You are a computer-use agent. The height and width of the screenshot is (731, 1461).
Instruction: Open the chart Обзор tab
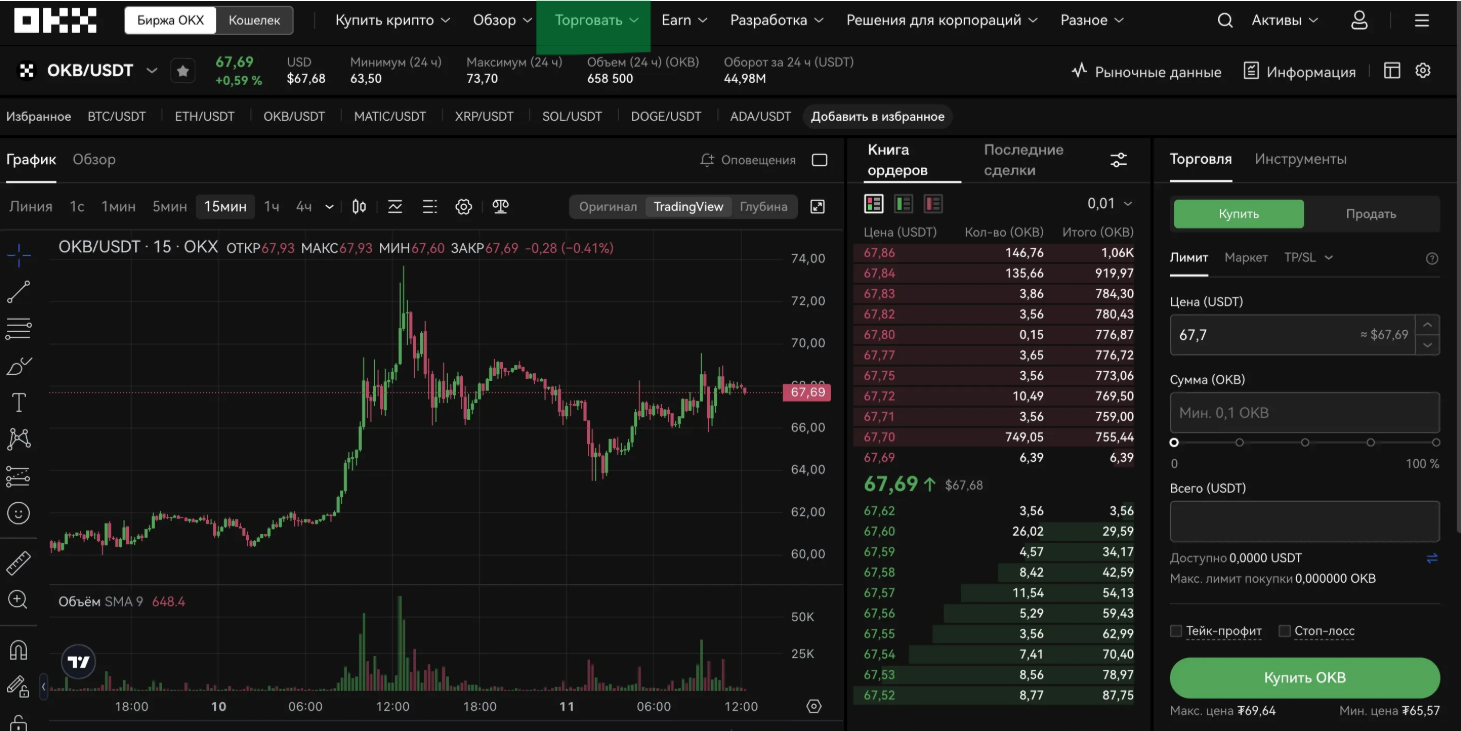pyautogui.click(x=94, y=159)
